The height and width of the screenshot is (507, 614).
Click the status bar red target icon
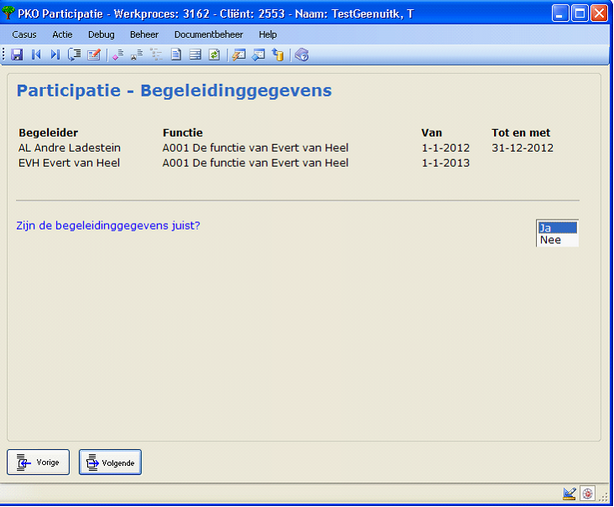pyautogui.click(x=587, y=494)
